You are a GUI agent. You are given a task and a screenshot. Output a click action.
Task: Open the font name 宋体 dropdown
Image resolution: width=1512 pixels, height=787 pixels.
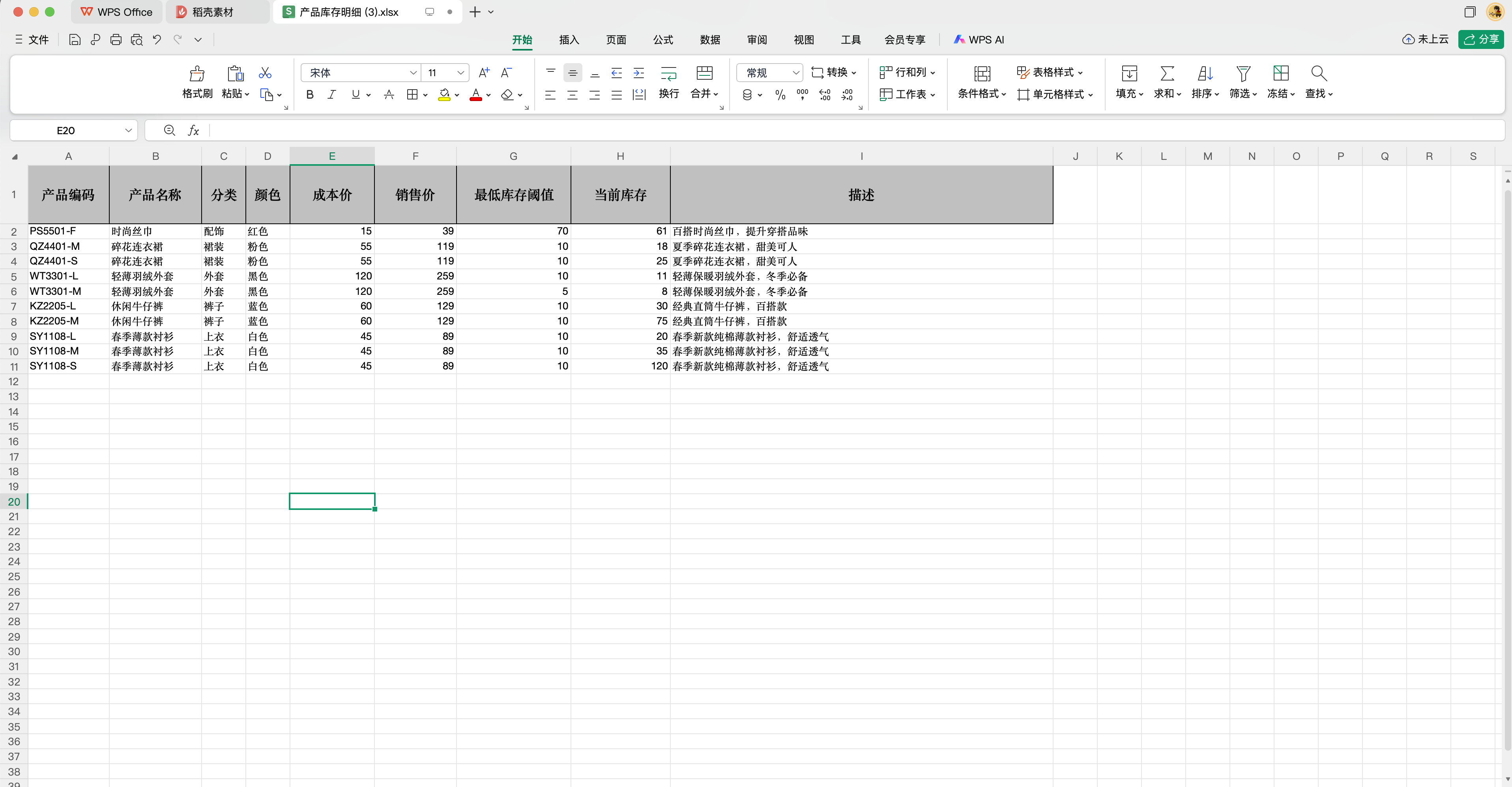click(x=413, y=73)
